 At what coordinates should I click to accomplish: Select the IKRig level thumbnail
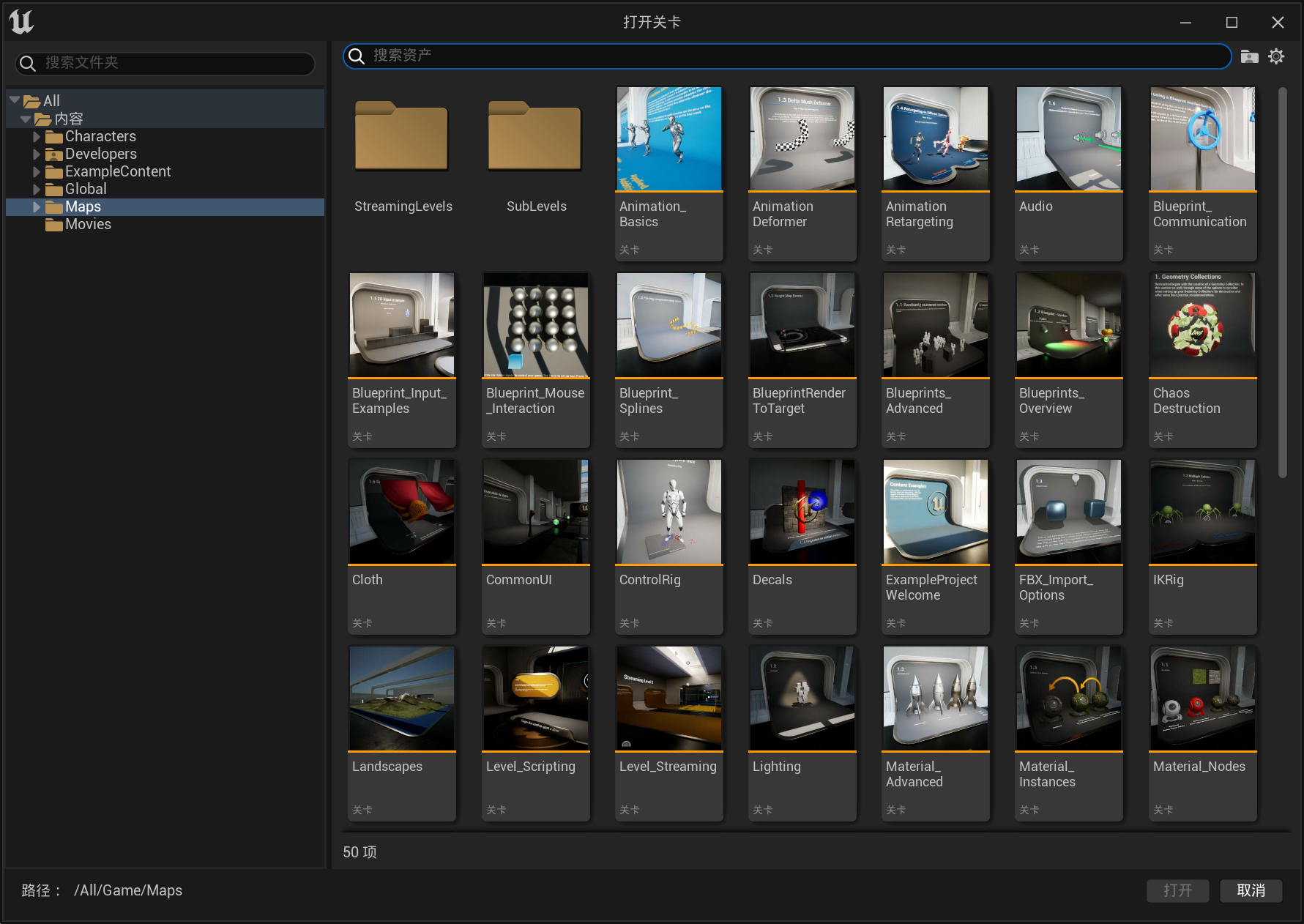tap(1203, 512)
